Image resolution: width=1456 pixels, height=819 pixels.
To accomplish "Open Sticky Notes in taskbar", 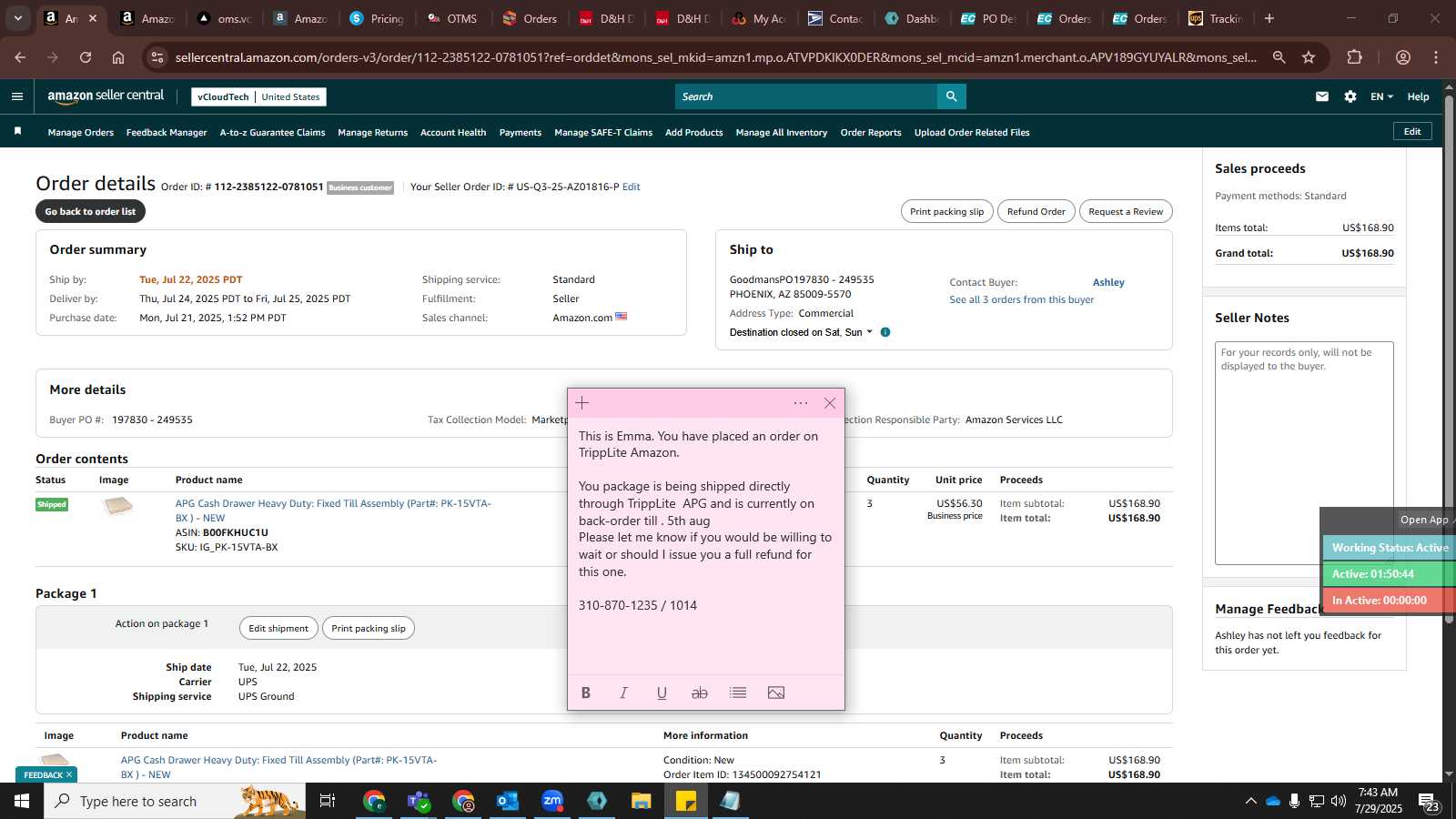I will click(685, 801).
